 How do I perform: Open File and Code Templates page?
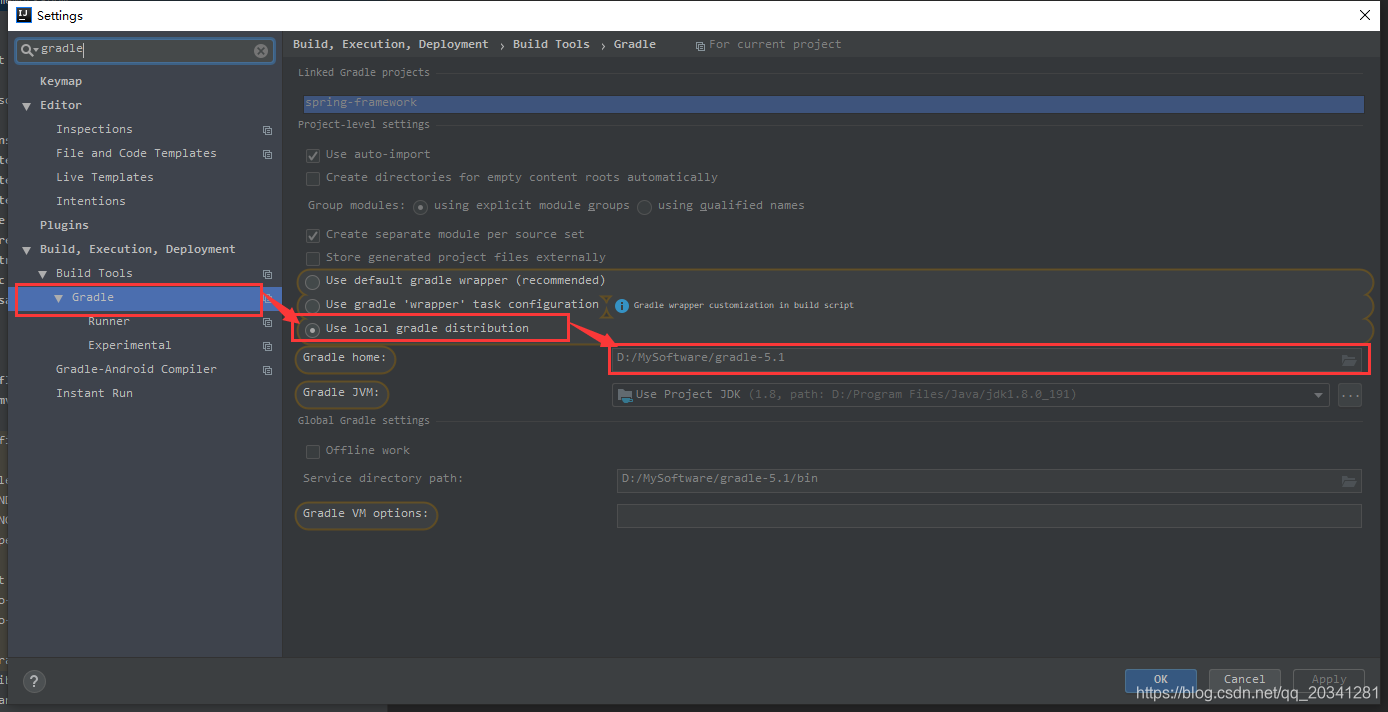pyautogui.click(x=136, y=153)
